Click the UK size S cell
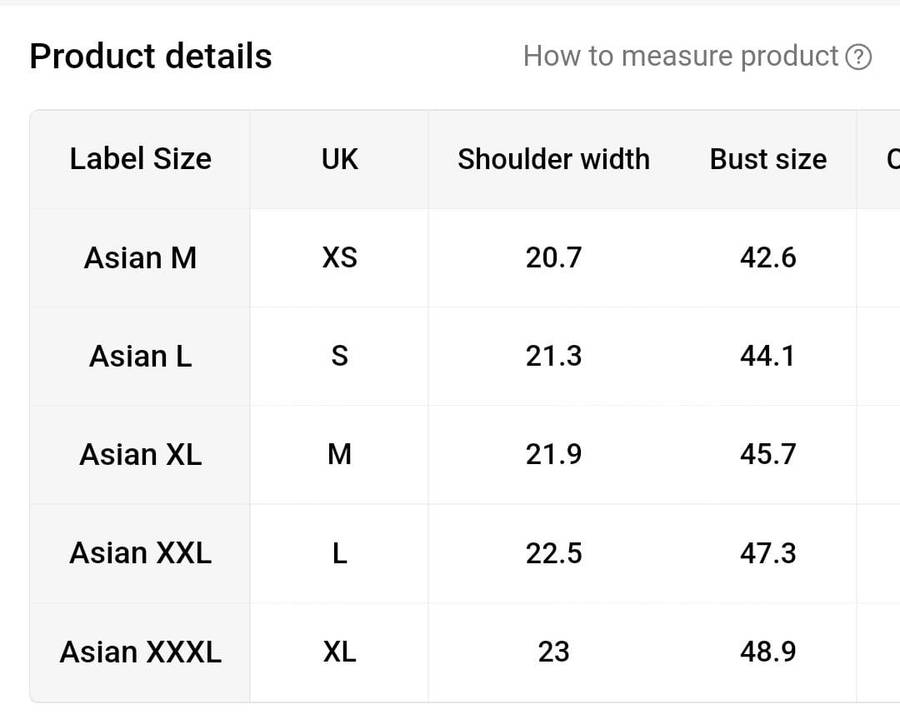This screenshot has height=719, width=900. [x=339, y=356]
